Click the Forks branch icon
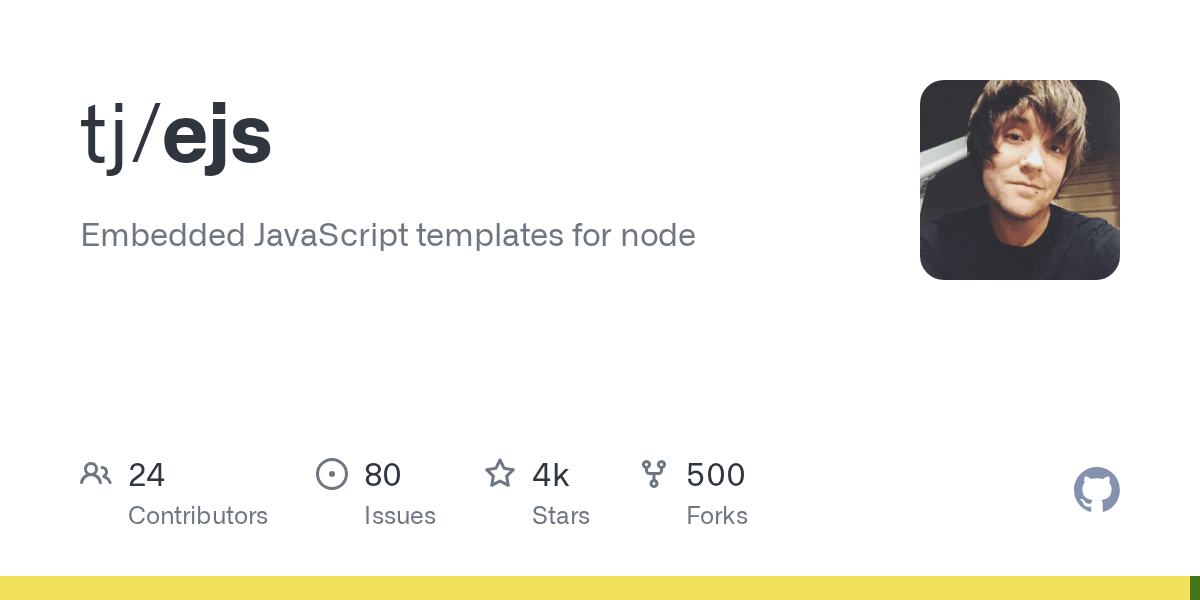 point(654,473)
